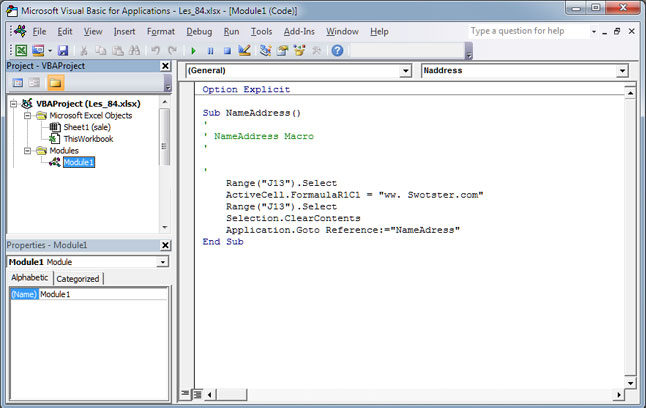
Task: Open the (General) object dropdown
Action: click(406, 71)
